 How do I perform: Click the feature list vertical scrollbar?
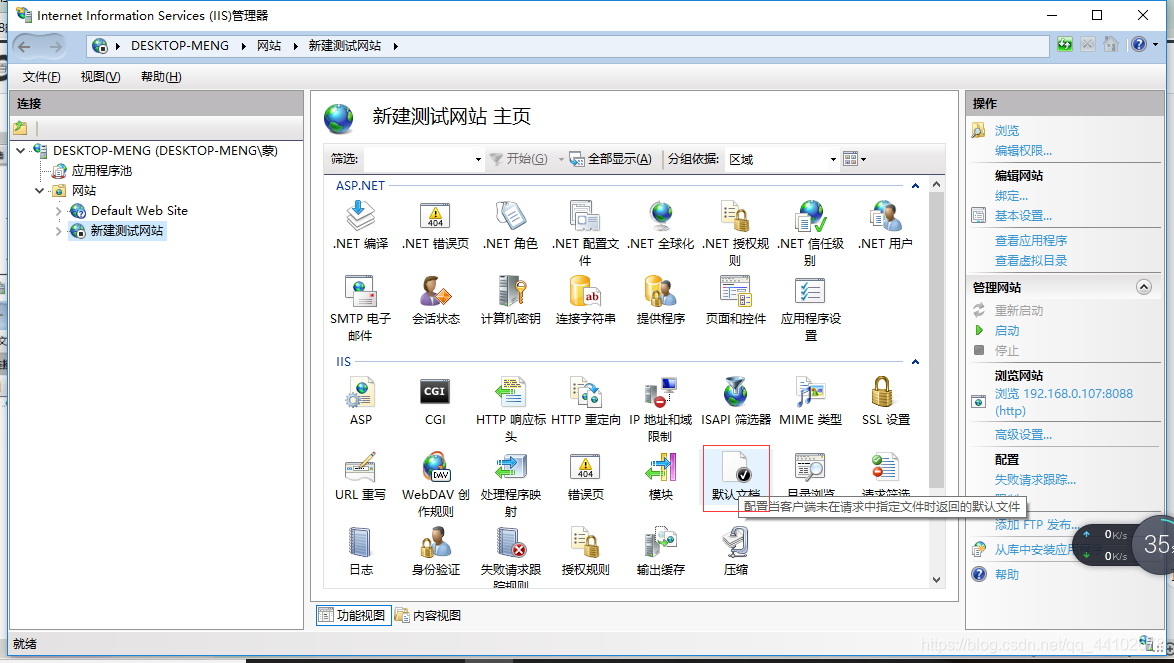tap(936, 382)
